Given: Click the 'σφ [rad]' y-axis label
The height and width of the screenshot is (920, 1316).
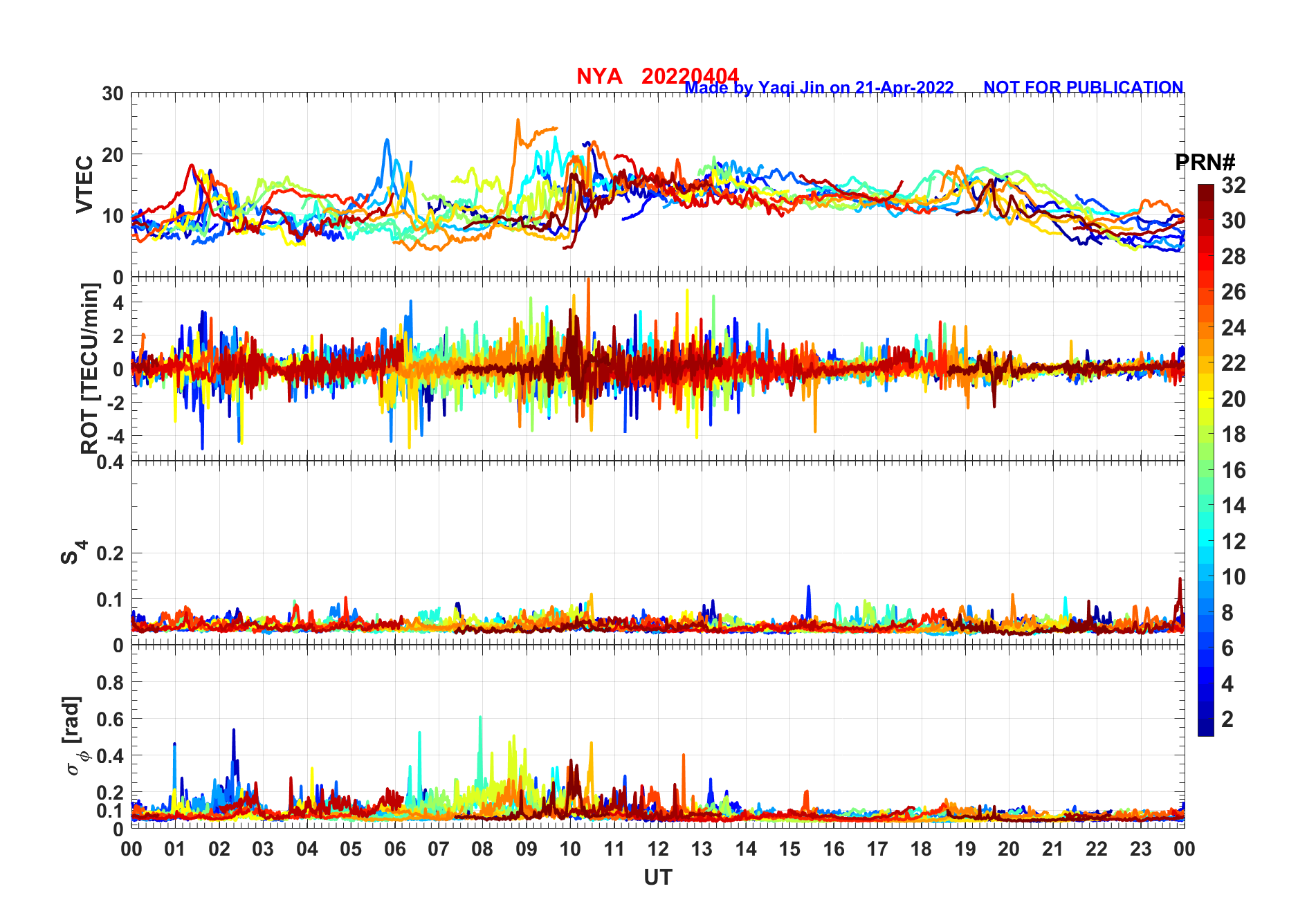Looking at the screenshot, I should point(75,736).
